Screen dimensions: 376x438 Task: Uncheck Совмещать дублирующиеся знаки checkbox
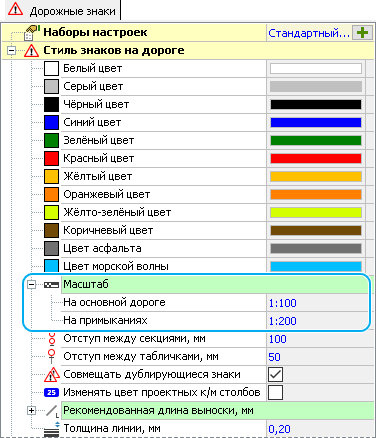[275, 374]
